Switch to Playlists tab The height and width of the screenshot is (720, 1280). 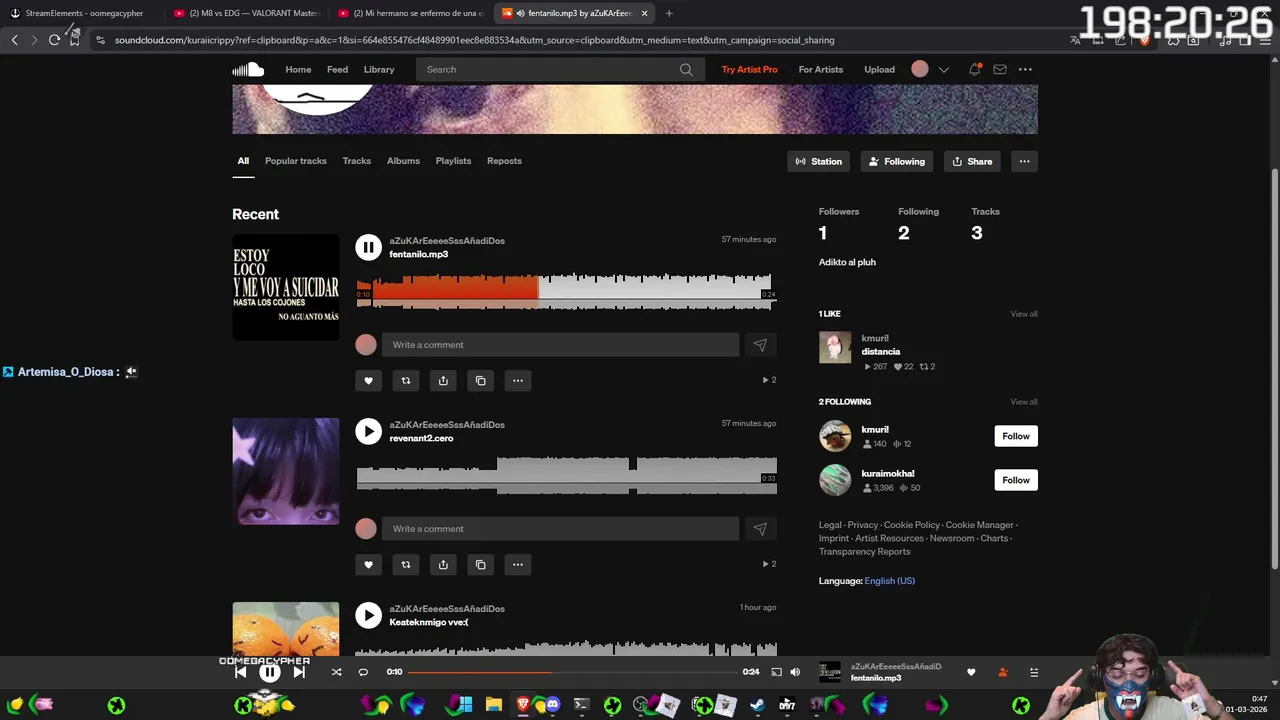453,161
